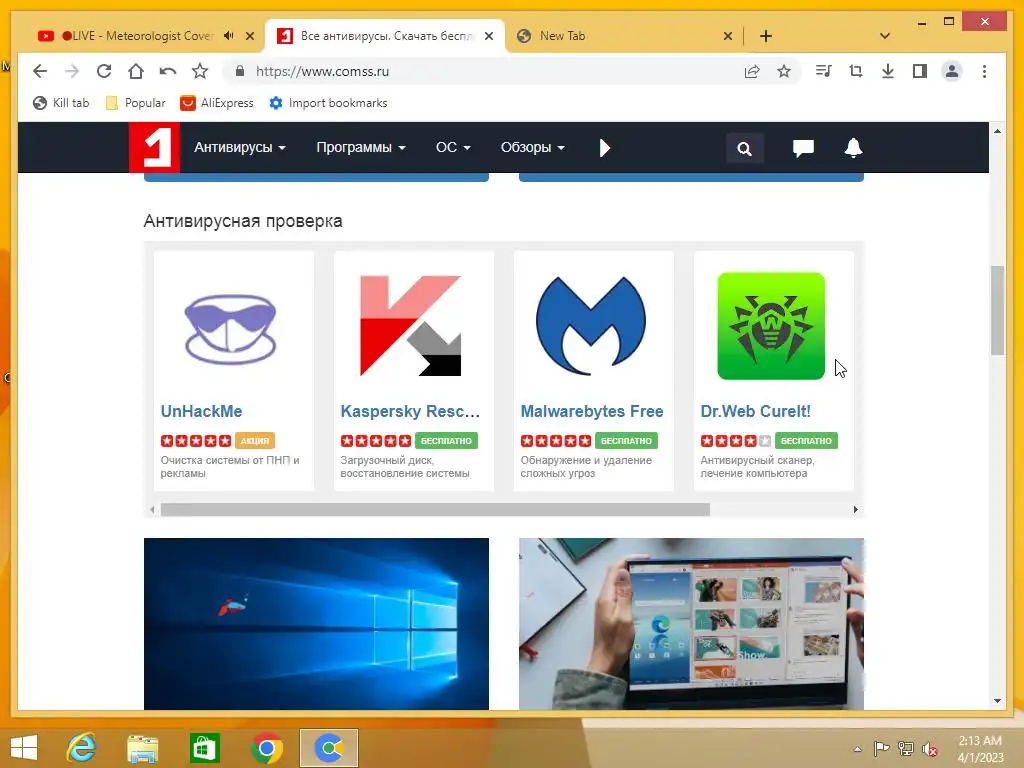Open the AliExpress bookmark
Screen dimensions: 1024x768
pos(217,103)
